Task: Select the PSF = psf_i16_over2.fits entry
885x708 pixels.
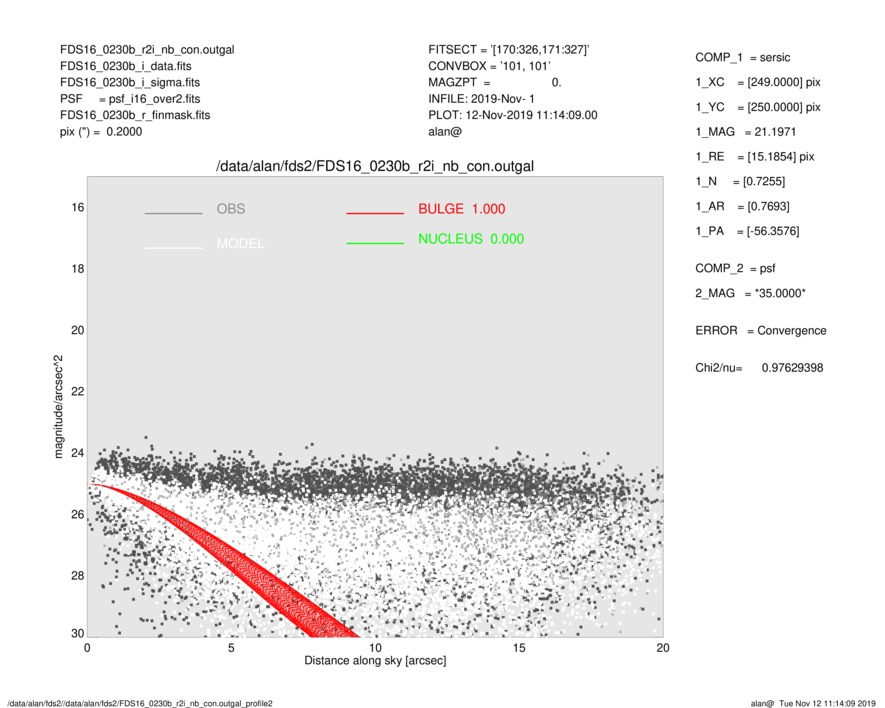Action: point(130,99)
